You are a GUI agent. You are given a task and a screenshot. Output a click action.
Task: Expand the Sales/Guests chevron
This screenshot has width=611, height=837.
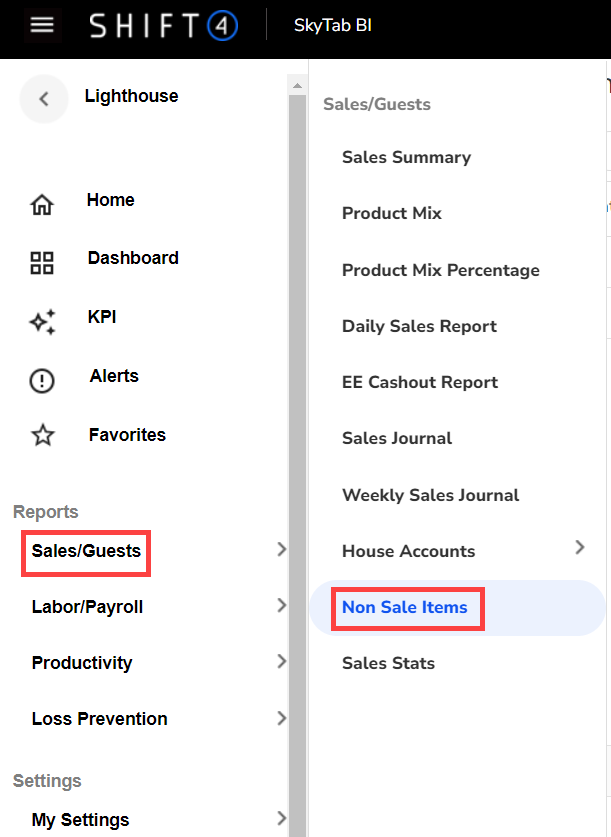(281, 549)
